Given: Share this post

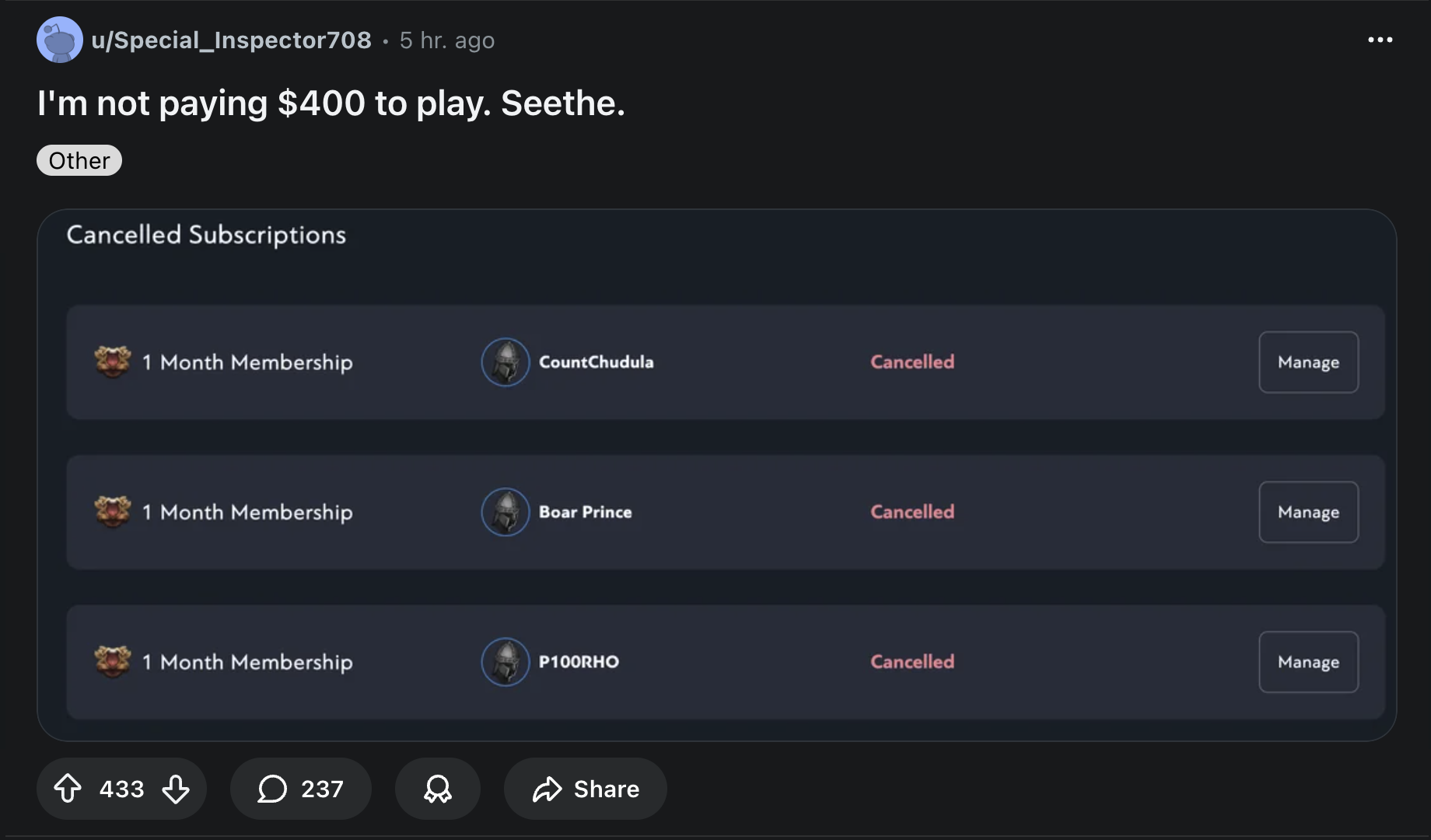Looking at the screenshot, I should click(585, 789).
